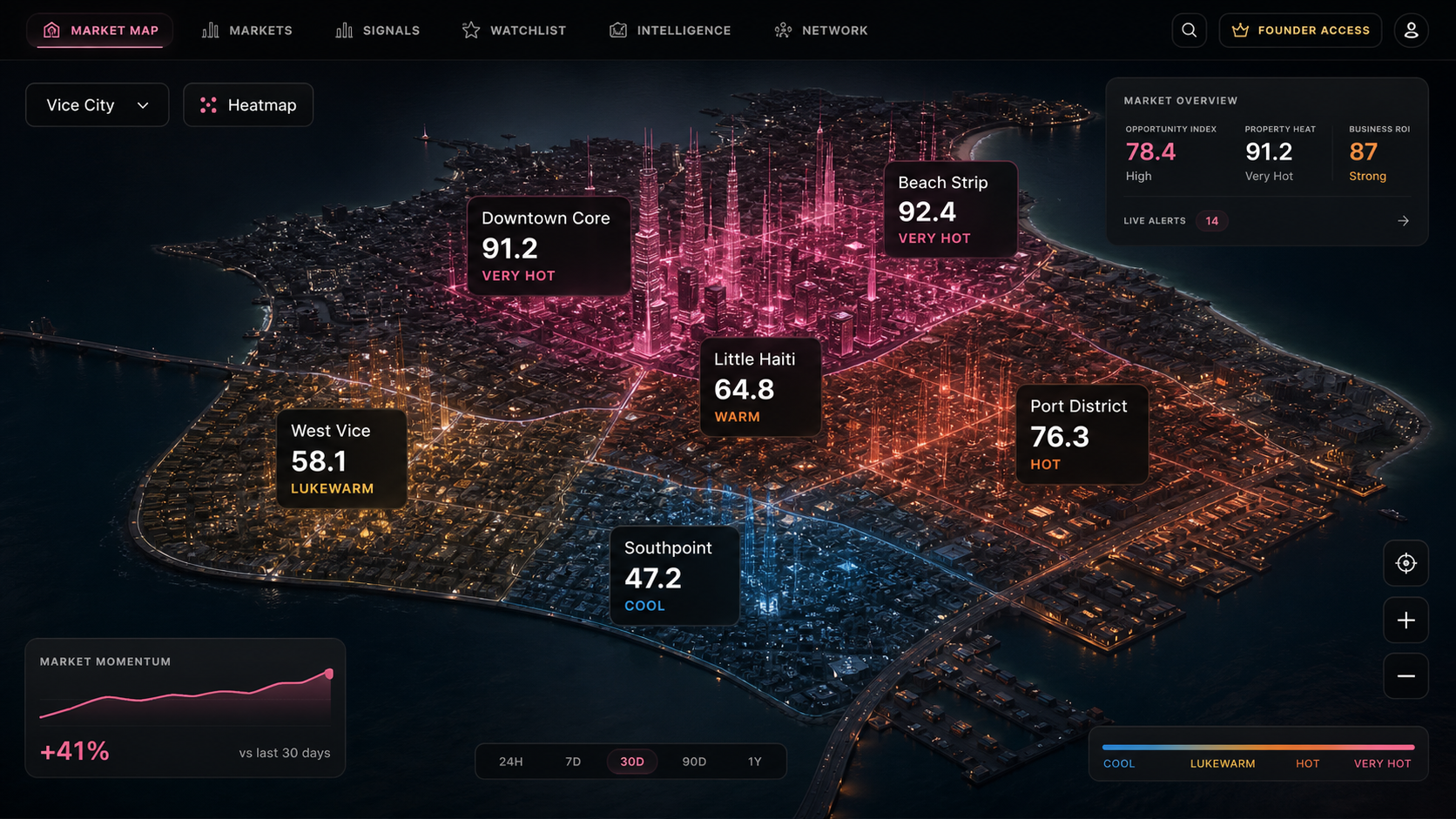Click the Market Map home icon
Screen dimensions: 1456x819
51,30
